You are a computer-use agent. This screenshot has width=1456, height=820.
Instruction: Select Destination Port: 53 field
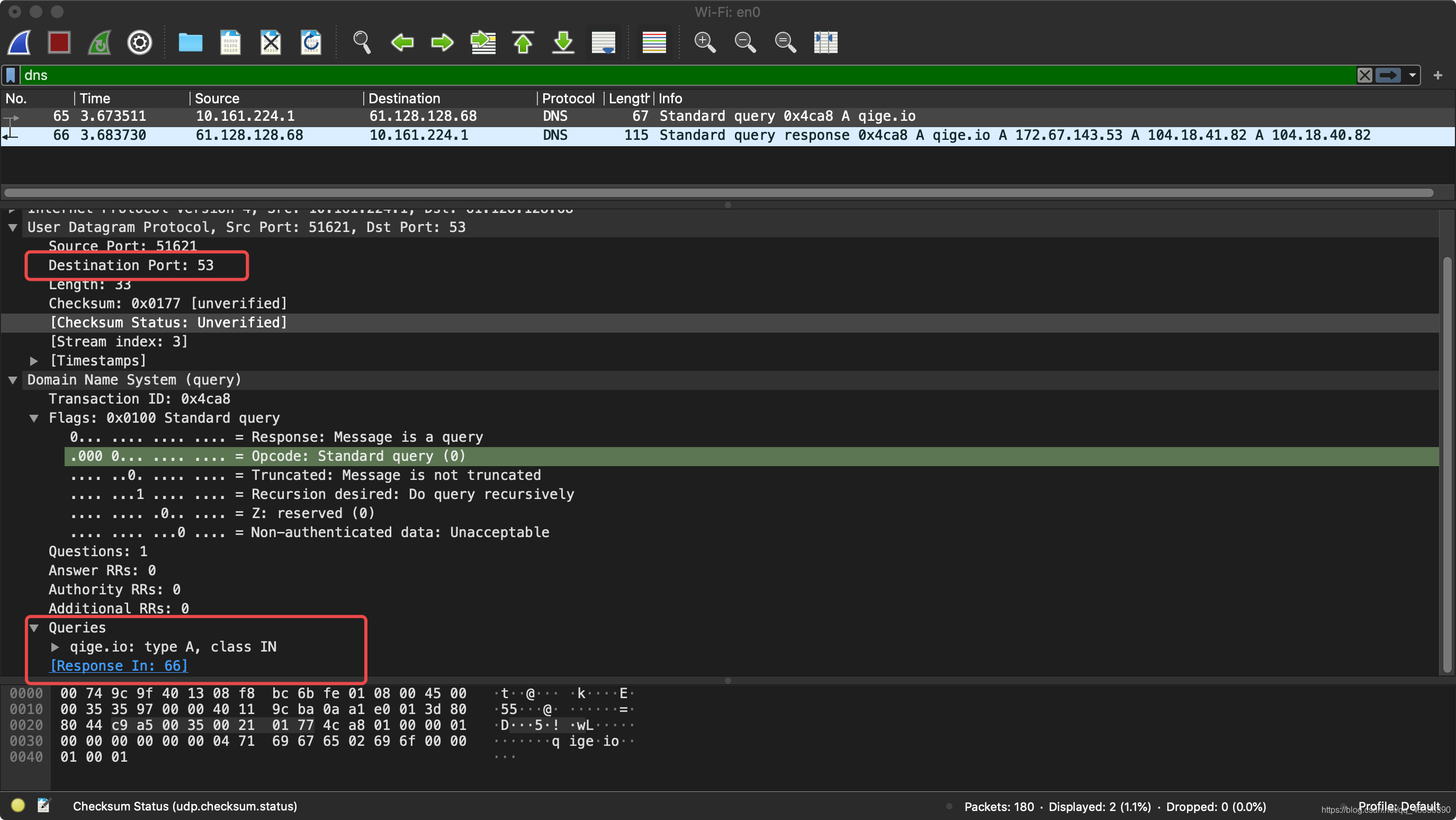click(x=131, y=265)
